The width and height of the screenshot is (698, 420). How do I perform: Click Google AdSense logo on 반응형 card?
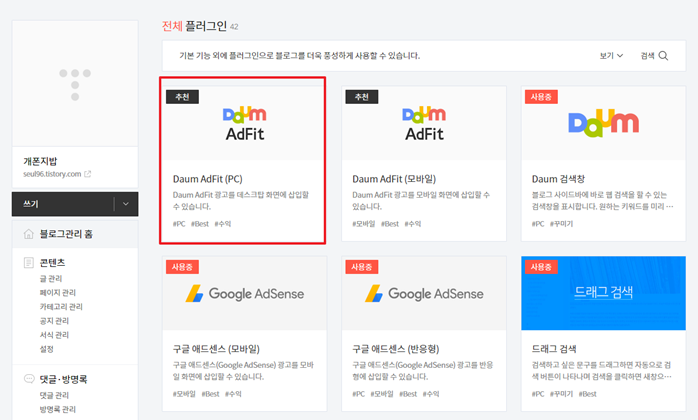pyautogui.click(x=424, y=294)
